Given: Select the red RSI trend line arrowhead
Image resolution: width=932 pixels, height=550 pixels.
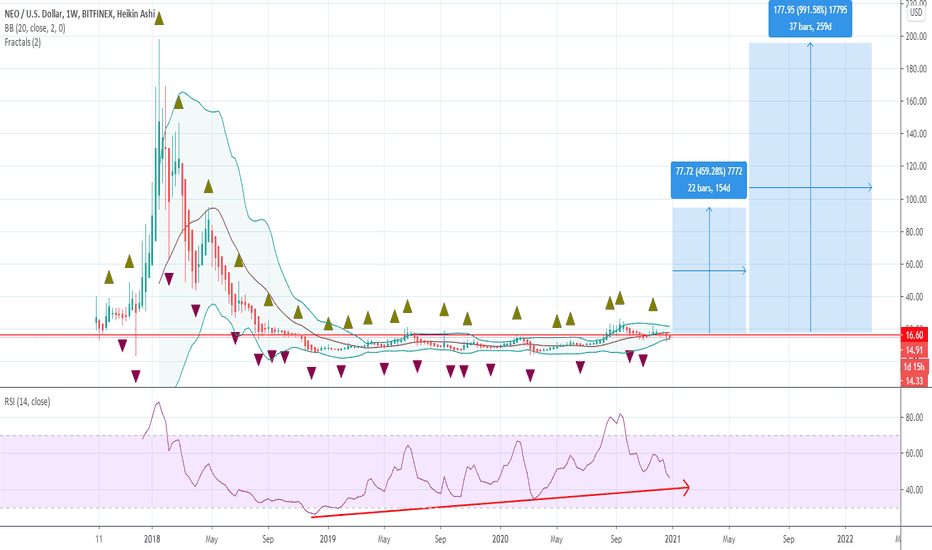Looking at the screenshot, I should (x=685, y=488).
